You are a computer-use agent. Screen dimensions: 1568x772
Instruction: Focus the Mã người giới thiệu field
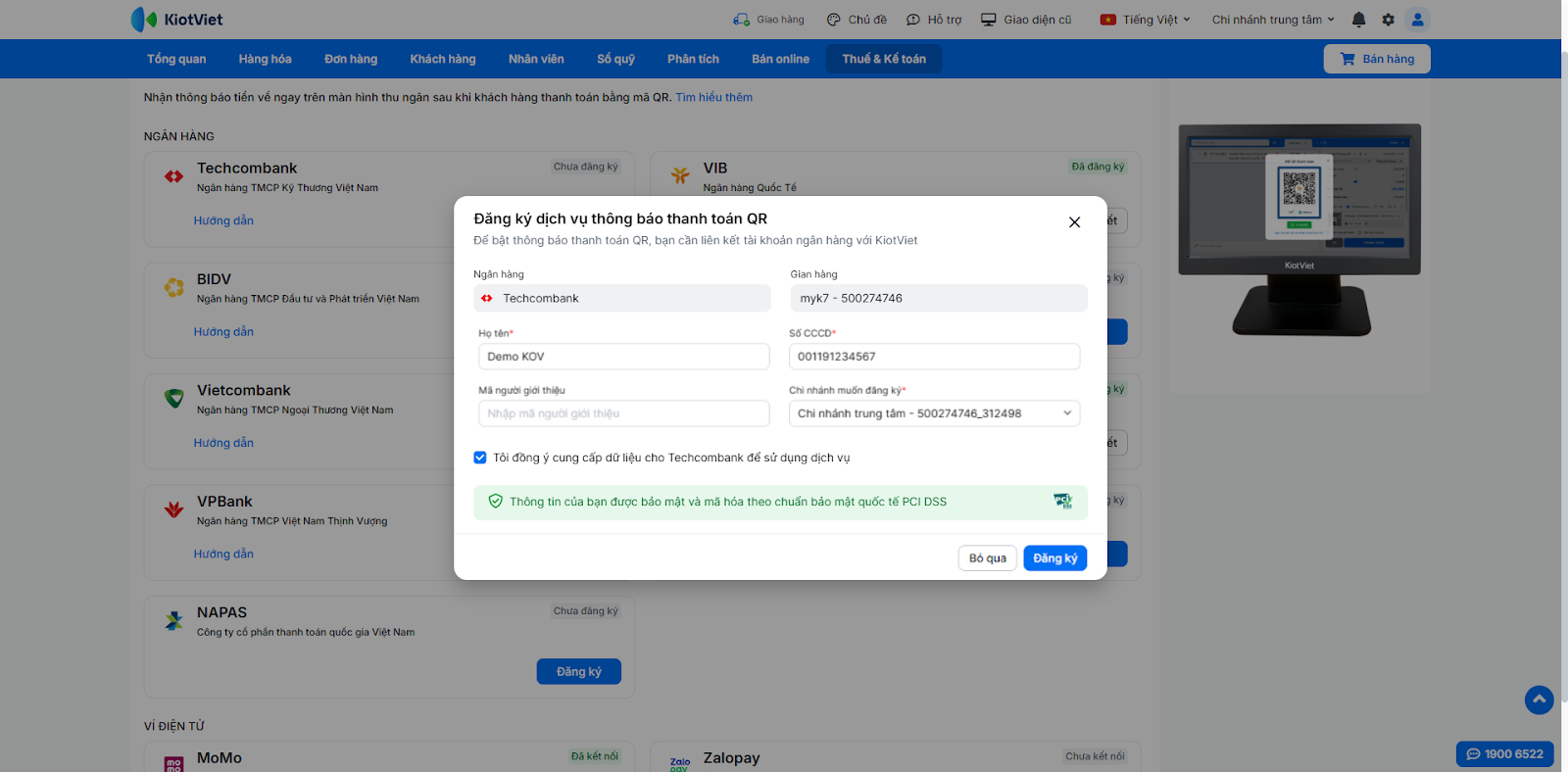point(624,413)
